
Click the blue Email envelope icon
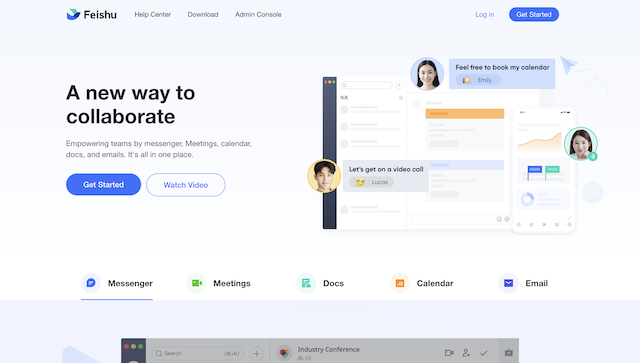coord(509,283)
